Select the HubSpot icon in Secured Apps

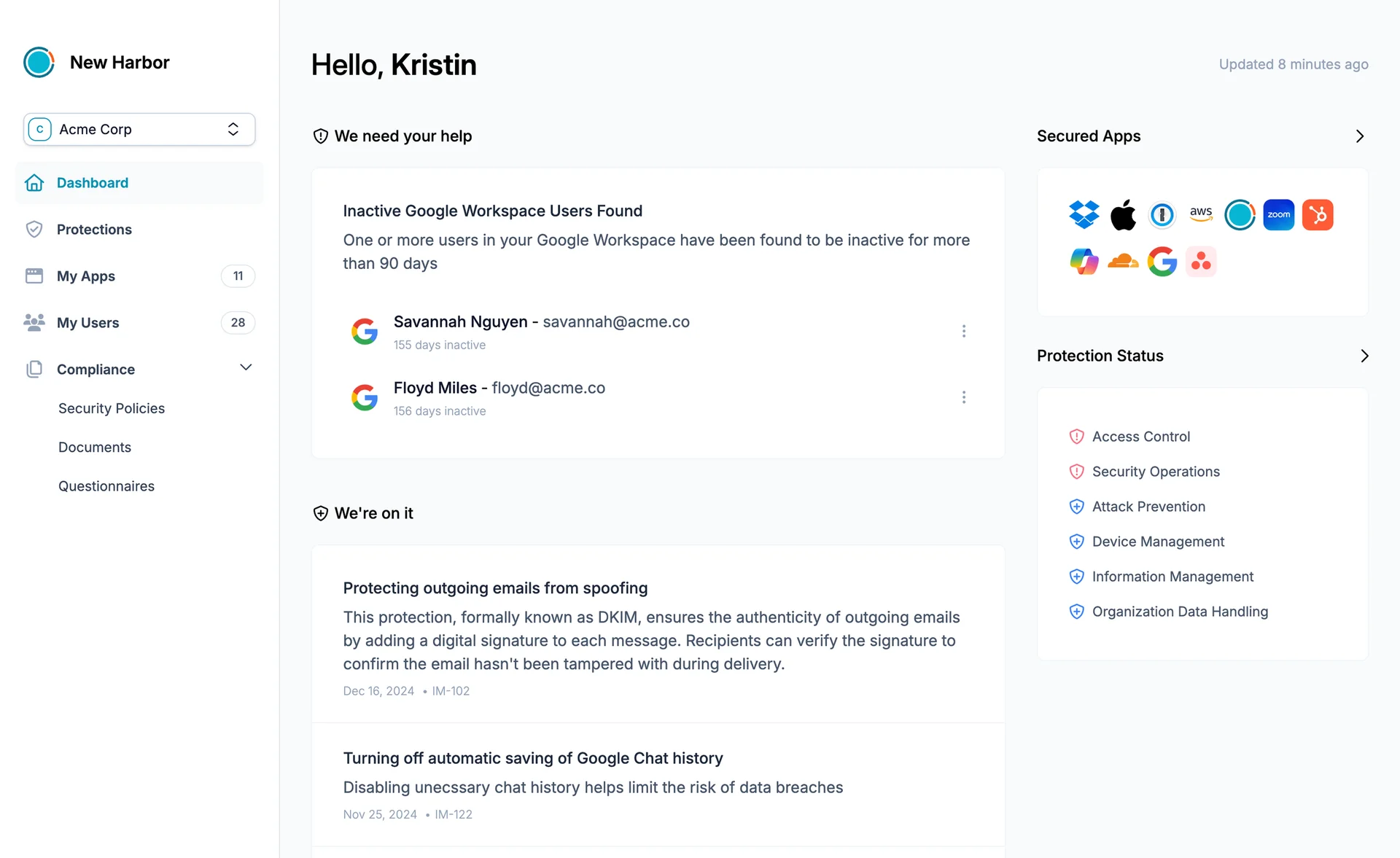(1318, 214)
